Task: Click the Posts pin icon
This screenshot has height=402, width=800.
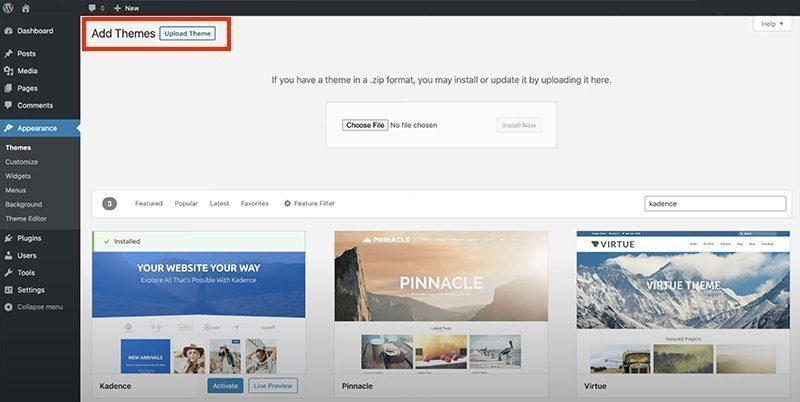Action: [8, 54]
